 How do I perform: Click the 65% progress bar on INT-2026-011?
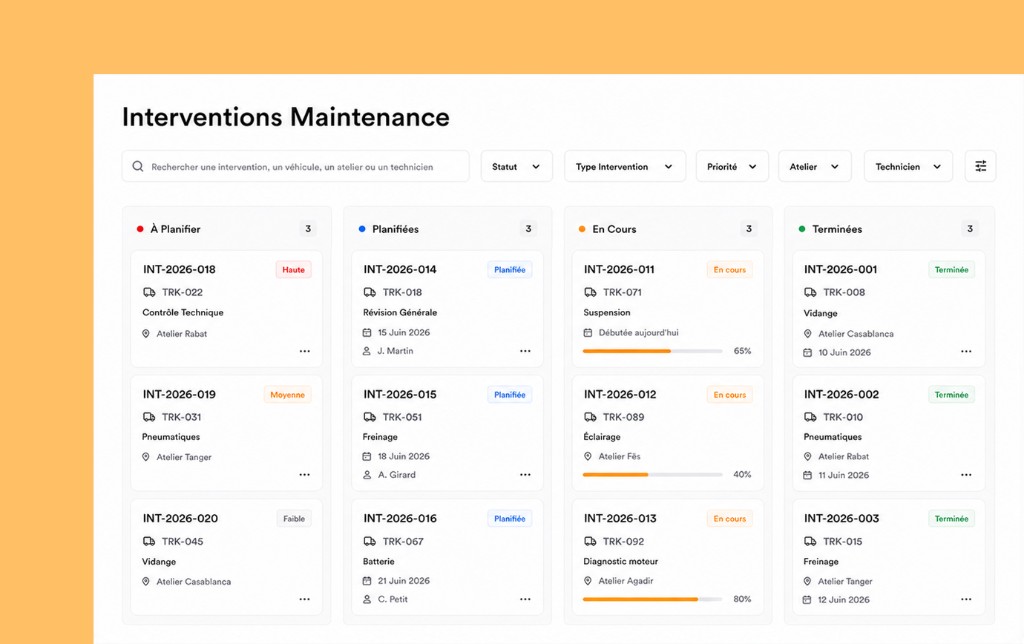coord(652,351)
